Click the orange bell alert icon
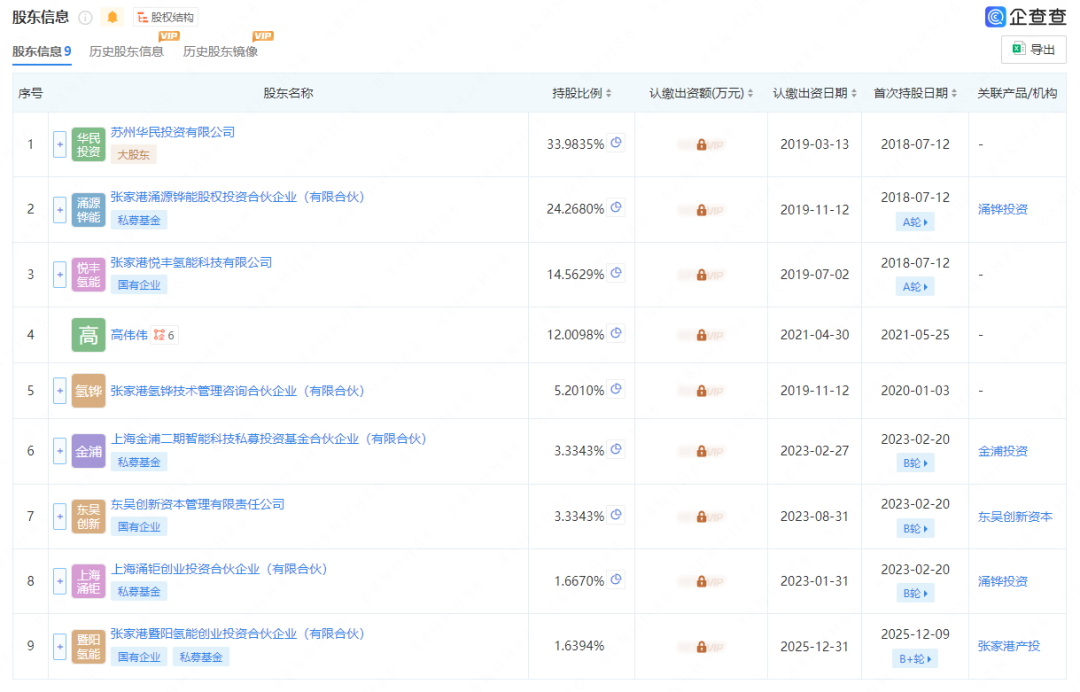Screen dimensions: 1080x692 (112, 17)
